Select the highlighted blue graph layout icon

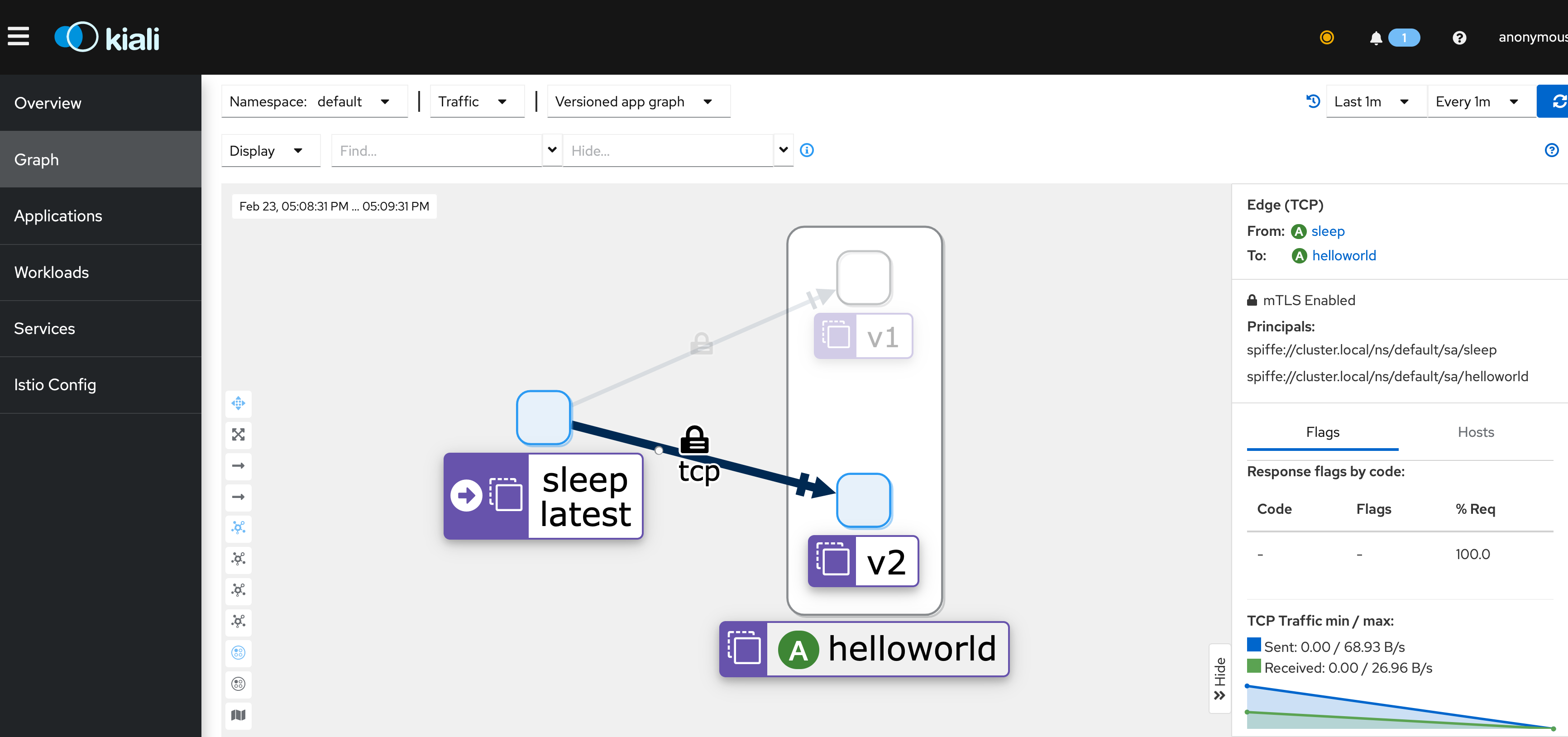click(x=238, y=528)
